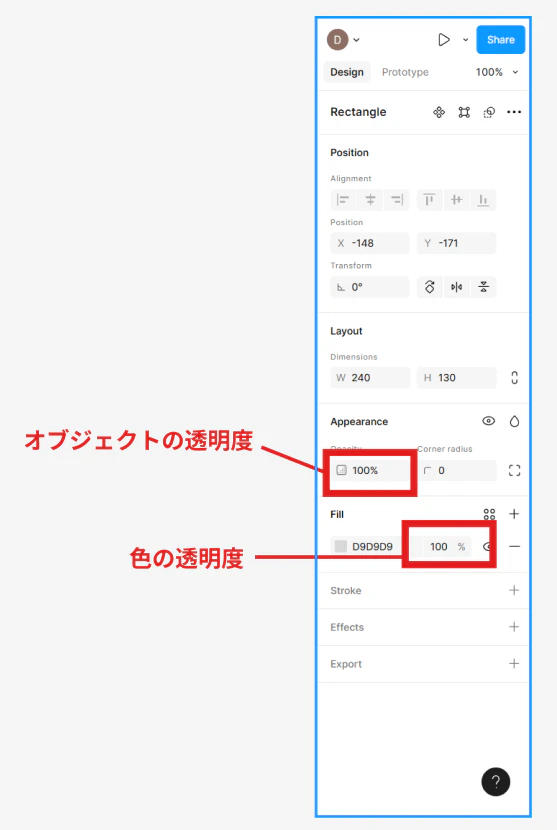Add an effect with plus icon
The height and width of the screenshot is (830, 557).
(514, 627)
